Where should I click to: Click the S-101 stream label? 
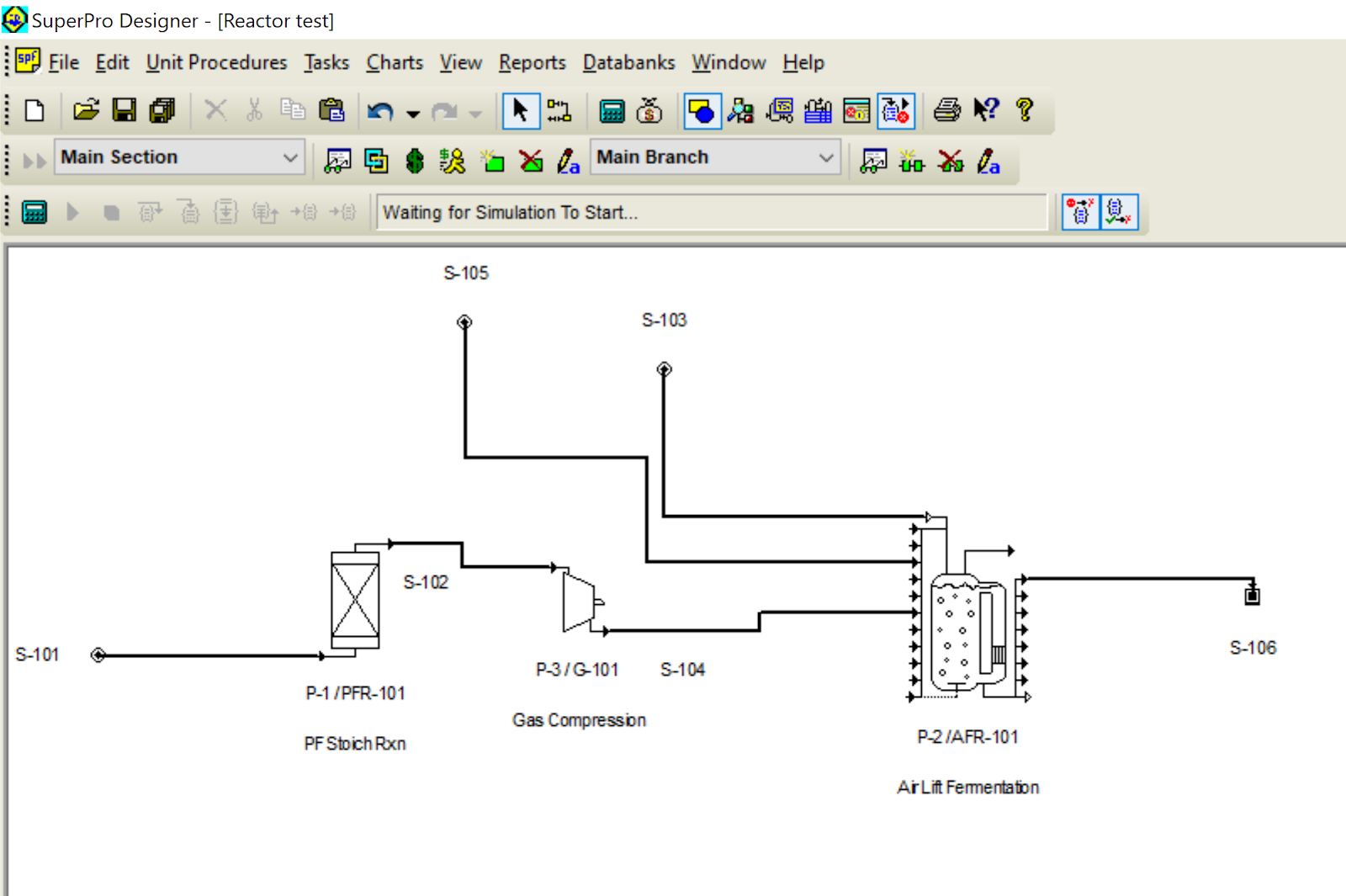(x=38, y=655)
